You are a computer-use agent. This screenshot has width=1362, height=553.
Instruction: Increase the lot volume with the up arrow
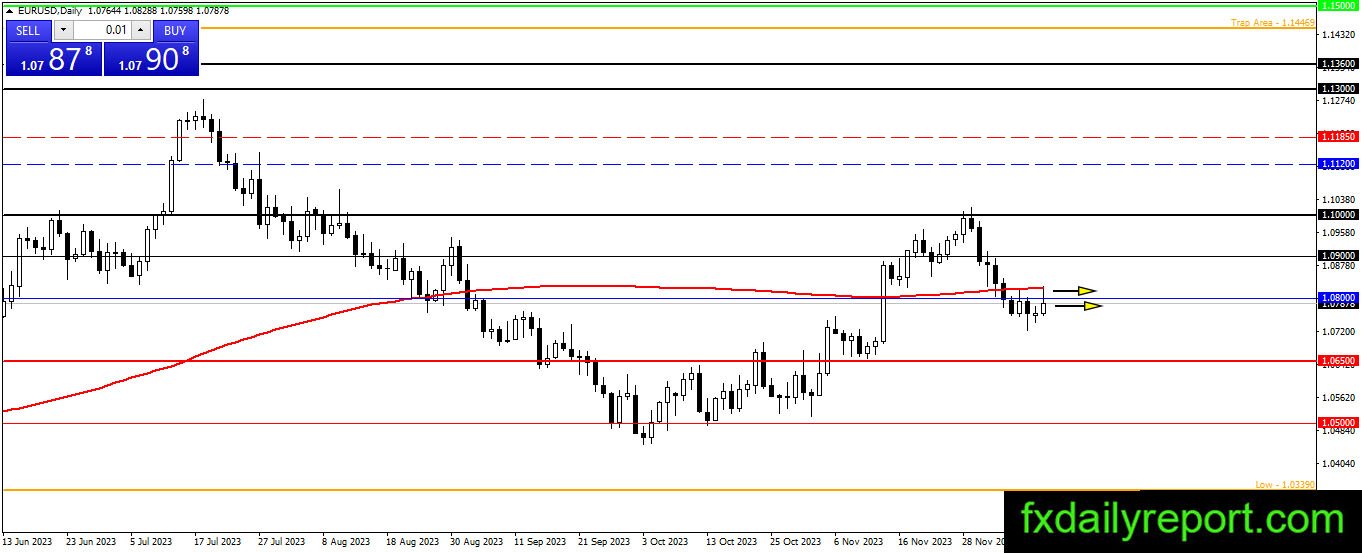(x=141, y=31)
